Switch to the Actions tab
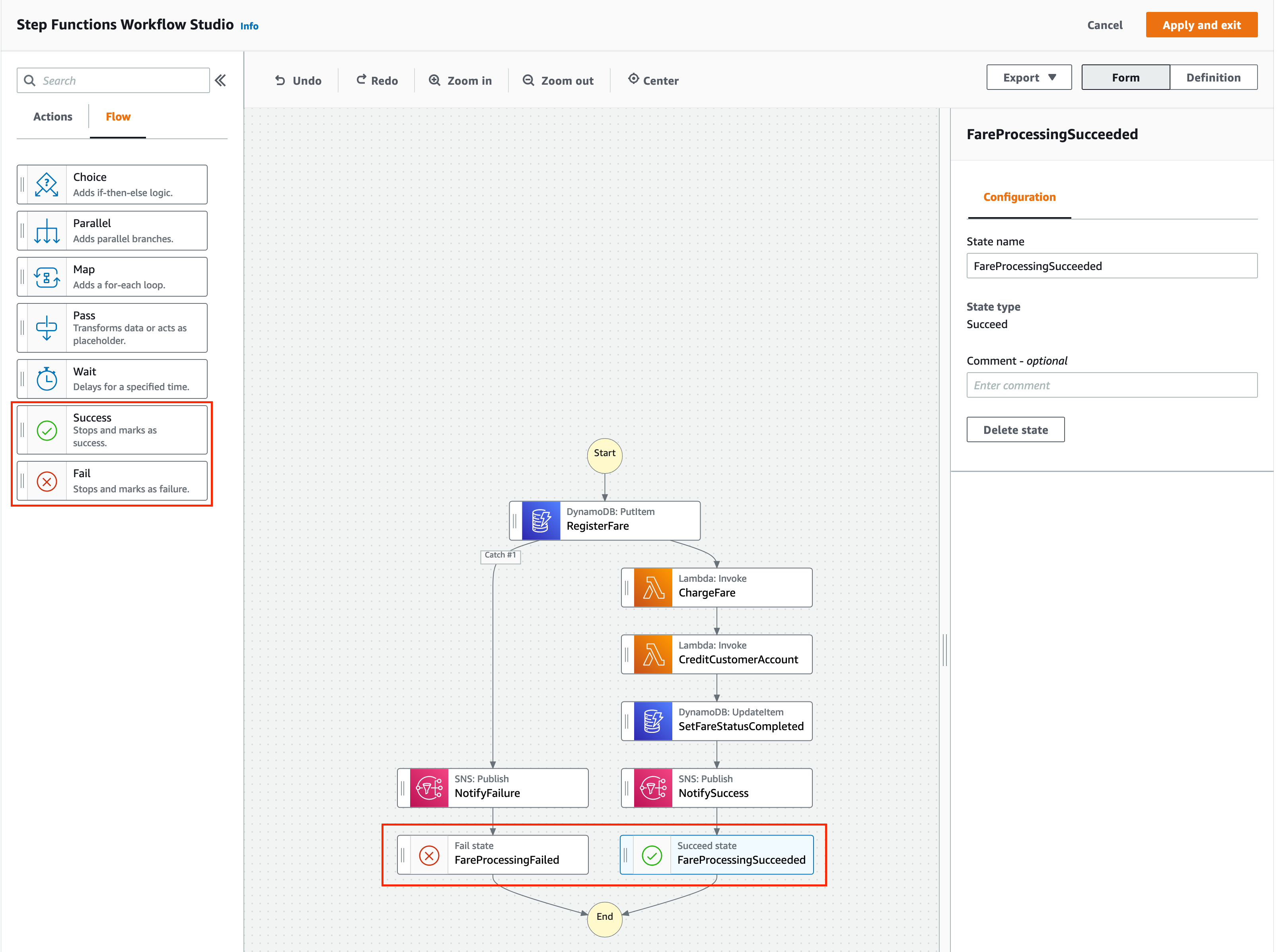The height and width of the screenshot is (952, 1281). coord(53,117)
